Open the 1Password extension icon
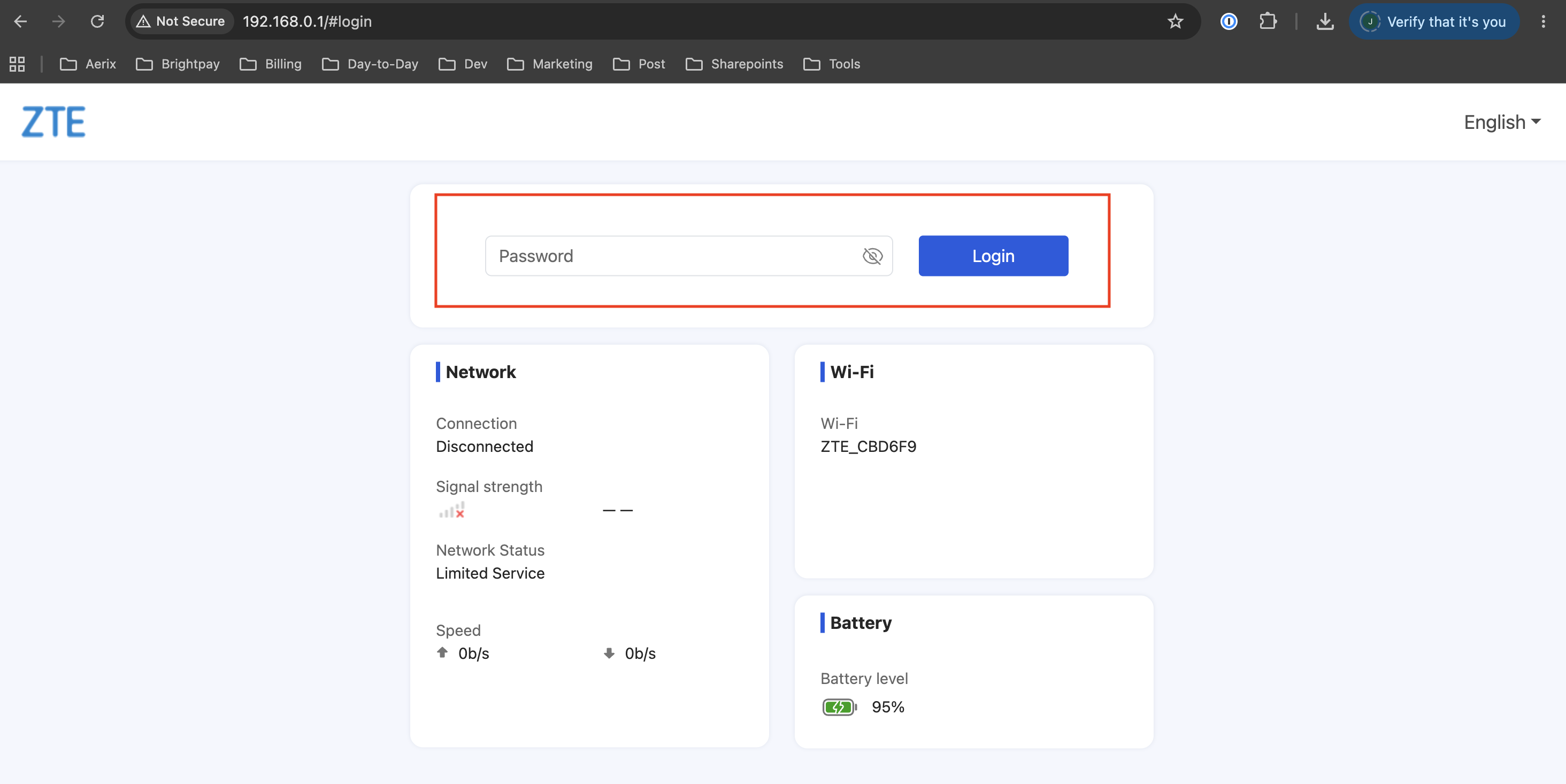 coord(1229,21)
